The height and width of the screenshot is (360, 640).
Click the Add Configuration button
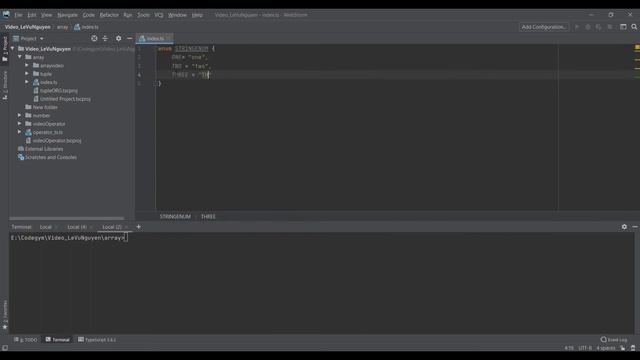point(544,27)
